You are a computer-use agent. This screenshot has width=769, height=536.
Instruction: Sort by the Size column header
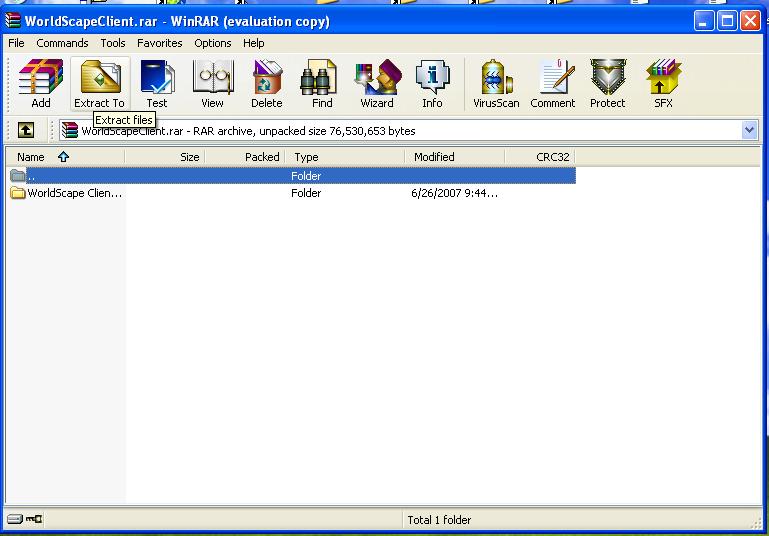pos(165,157)
